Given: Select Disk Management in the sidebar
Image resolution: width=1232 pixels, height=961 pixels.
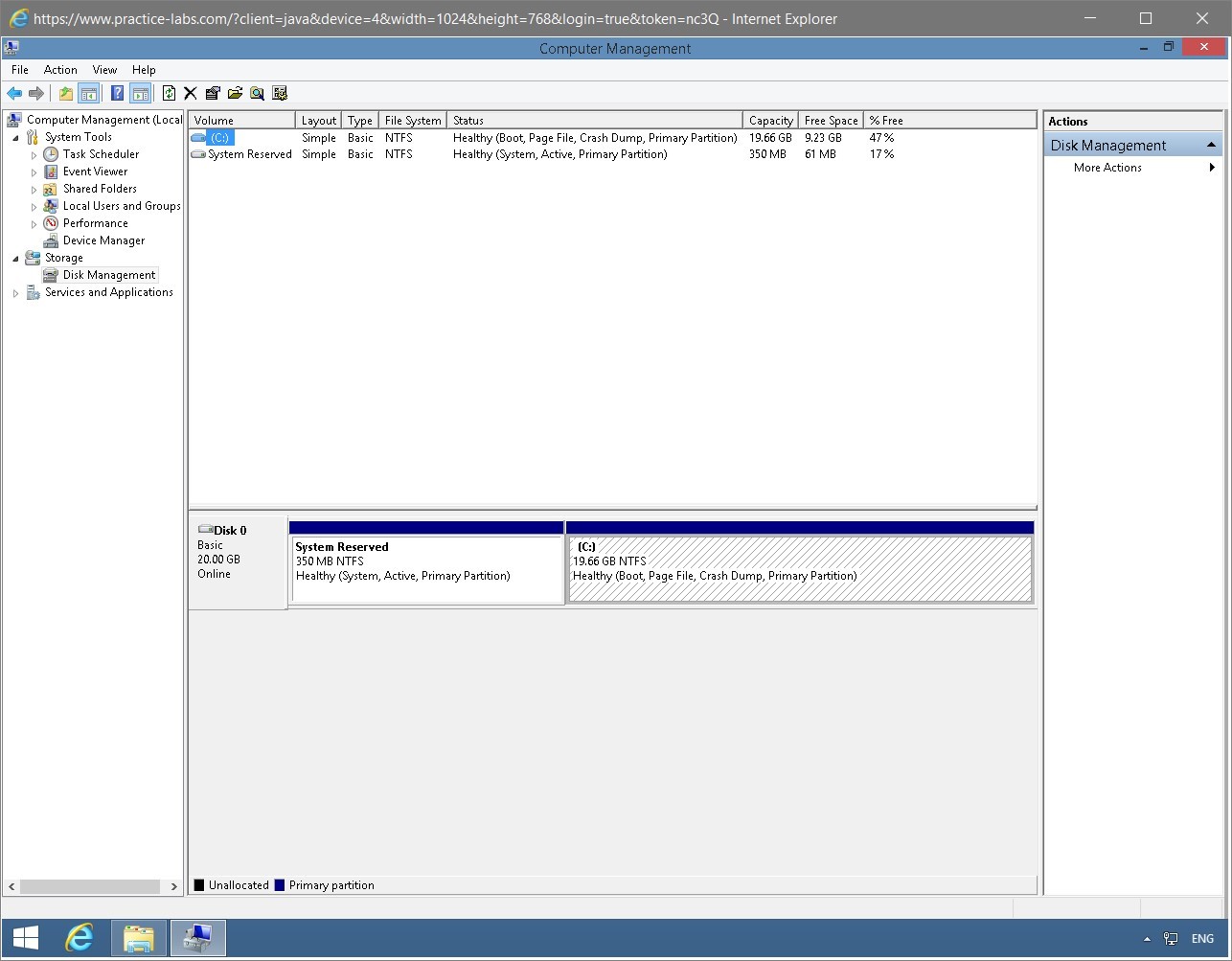Looking at the screenshot, I should (x=108, y=275).
